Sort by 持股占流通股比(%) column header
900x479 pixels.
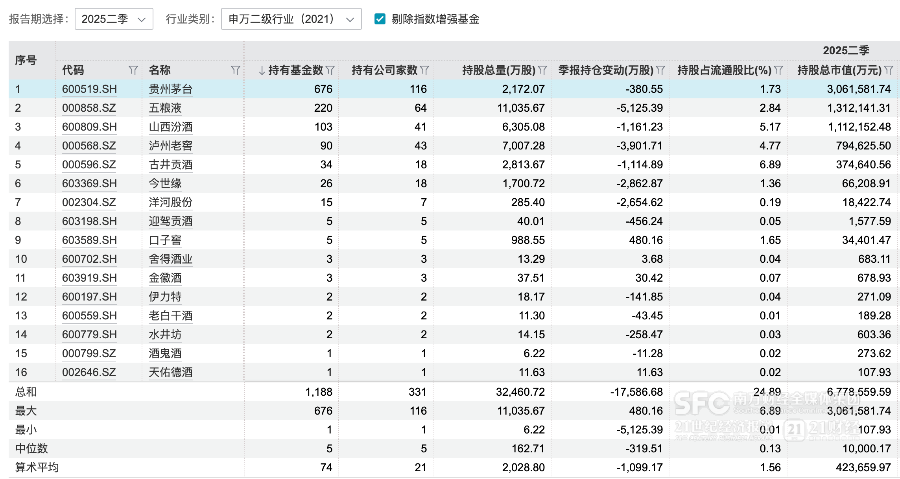724,70
